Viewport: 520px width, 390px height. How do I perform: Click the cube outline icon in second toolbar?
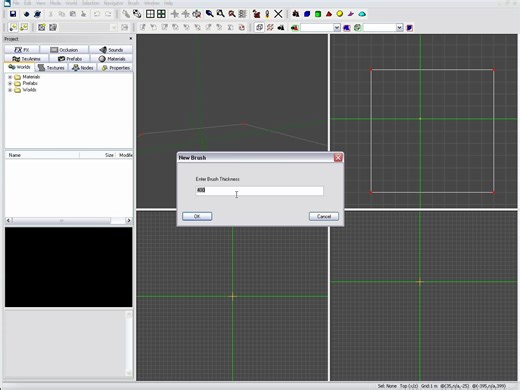coord(259,27)
